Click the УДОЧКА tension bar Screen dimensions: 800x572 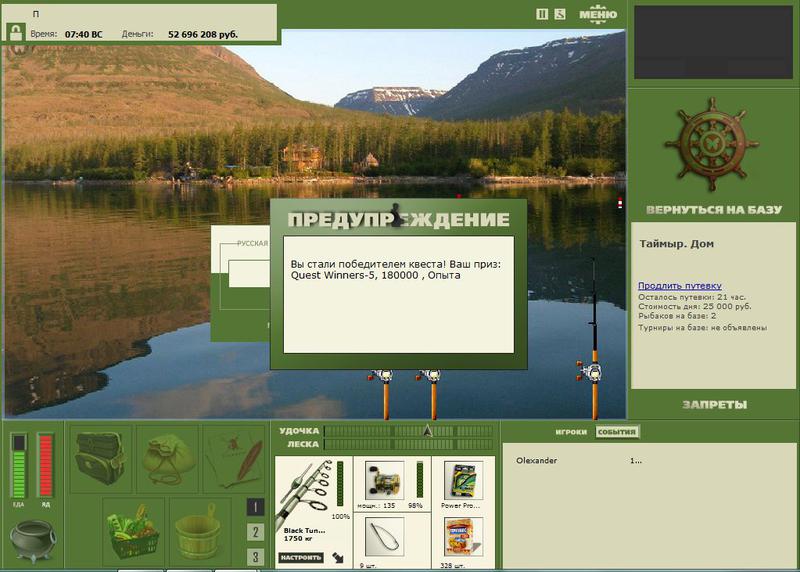click(408, 431)
